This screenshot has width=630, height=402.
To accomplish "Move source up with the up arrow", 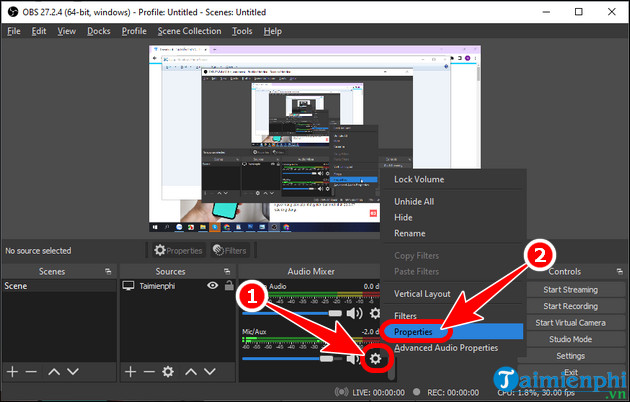I will (190, 372).
